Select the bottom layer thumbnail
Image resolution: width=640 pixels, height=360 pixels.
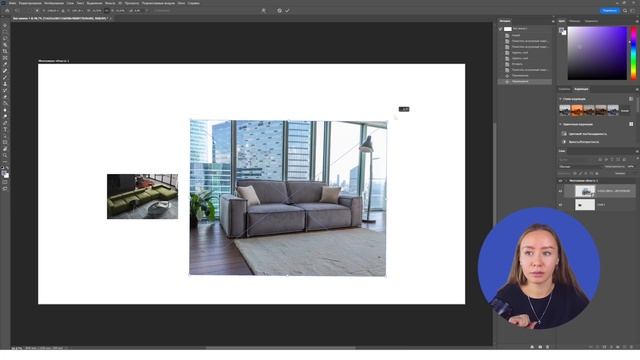(x=585, y=204)
